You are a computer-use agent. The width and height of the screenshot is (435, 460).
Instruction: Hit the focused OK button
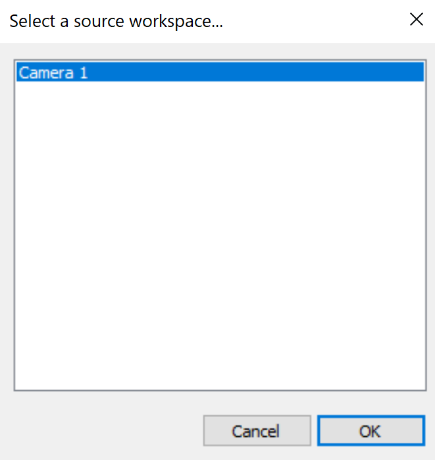[x=371, y=431]
